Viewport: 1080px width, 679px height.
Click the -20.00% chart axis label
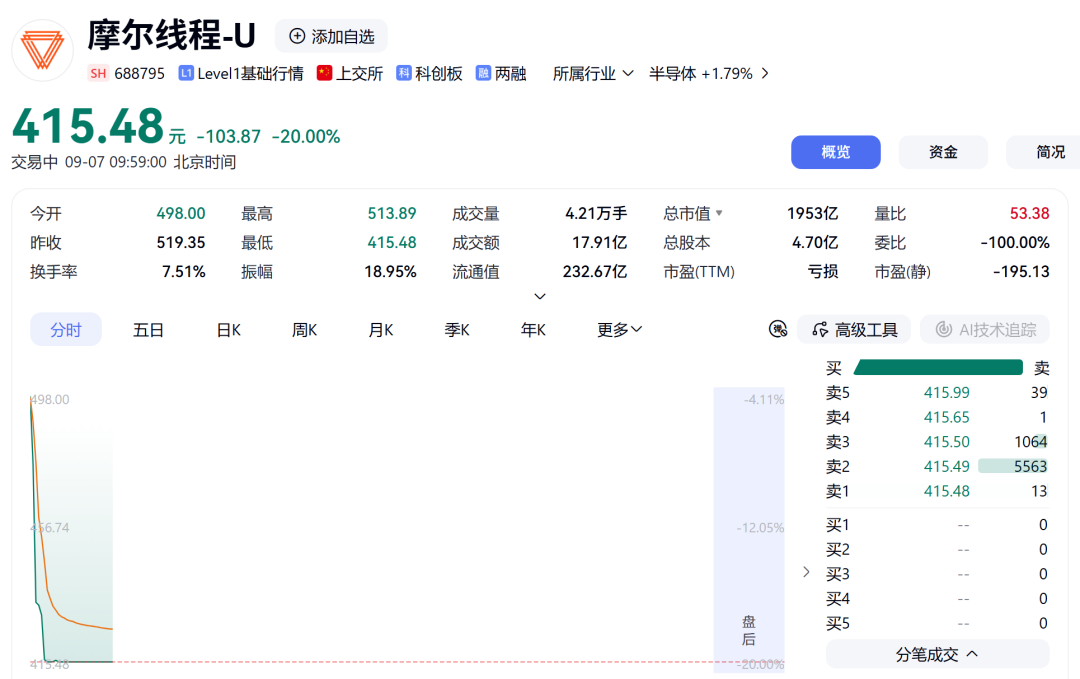click(761, 664)
